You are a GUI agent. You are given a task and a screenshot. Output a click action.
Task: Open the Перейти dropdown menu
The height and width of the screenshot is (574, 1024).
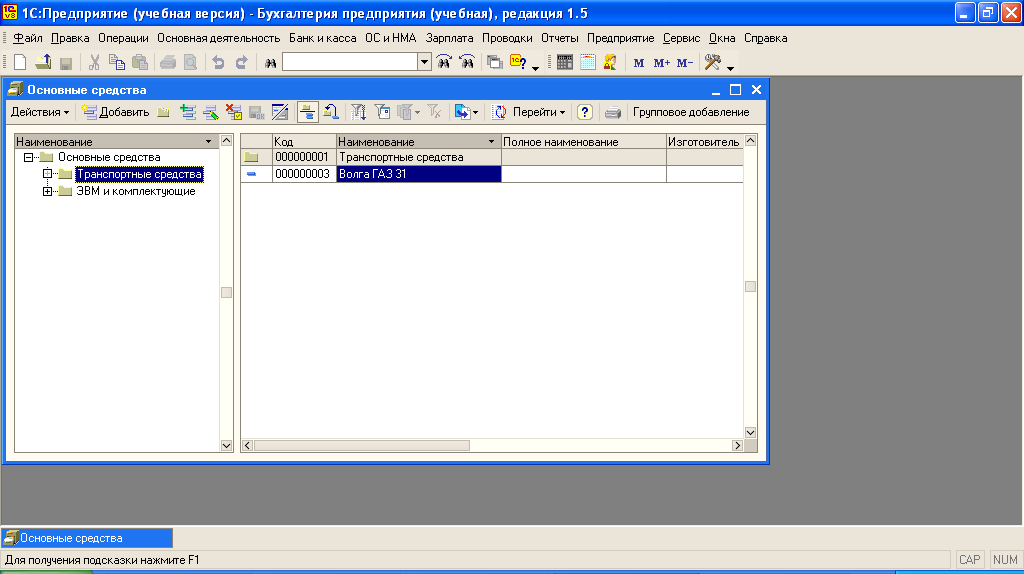click(539, 112)
